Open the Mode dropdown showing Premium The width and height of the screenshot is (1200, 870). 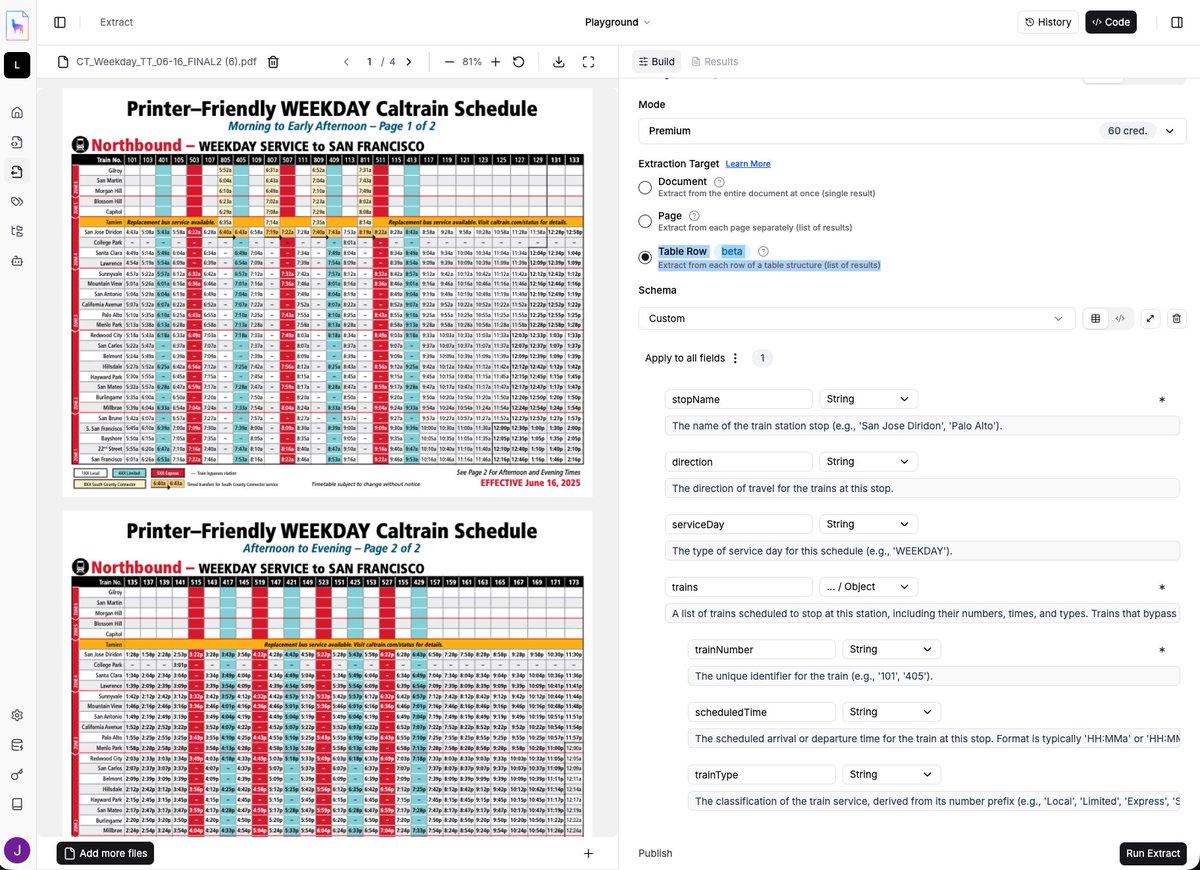(910, 130)
